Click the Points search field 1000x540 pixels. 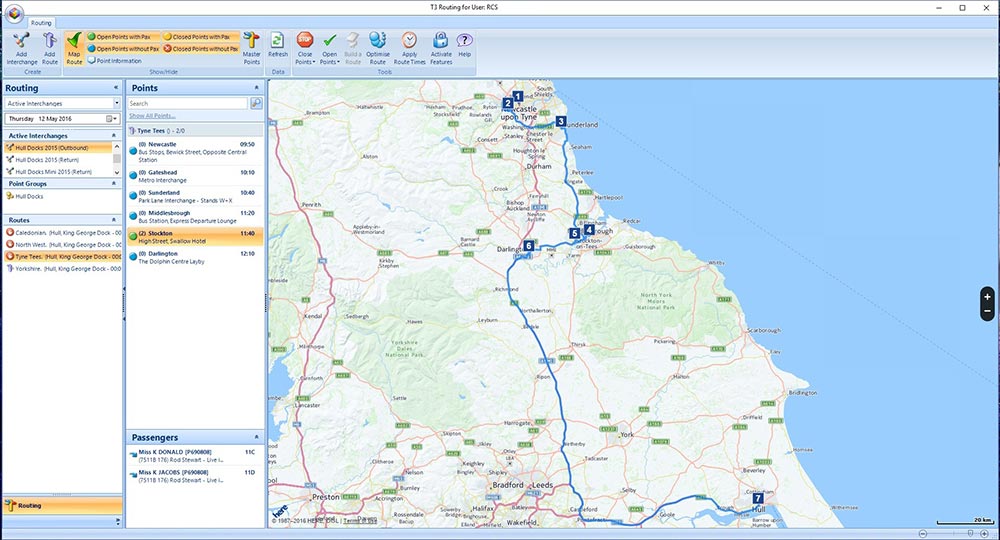click(188, 103)
